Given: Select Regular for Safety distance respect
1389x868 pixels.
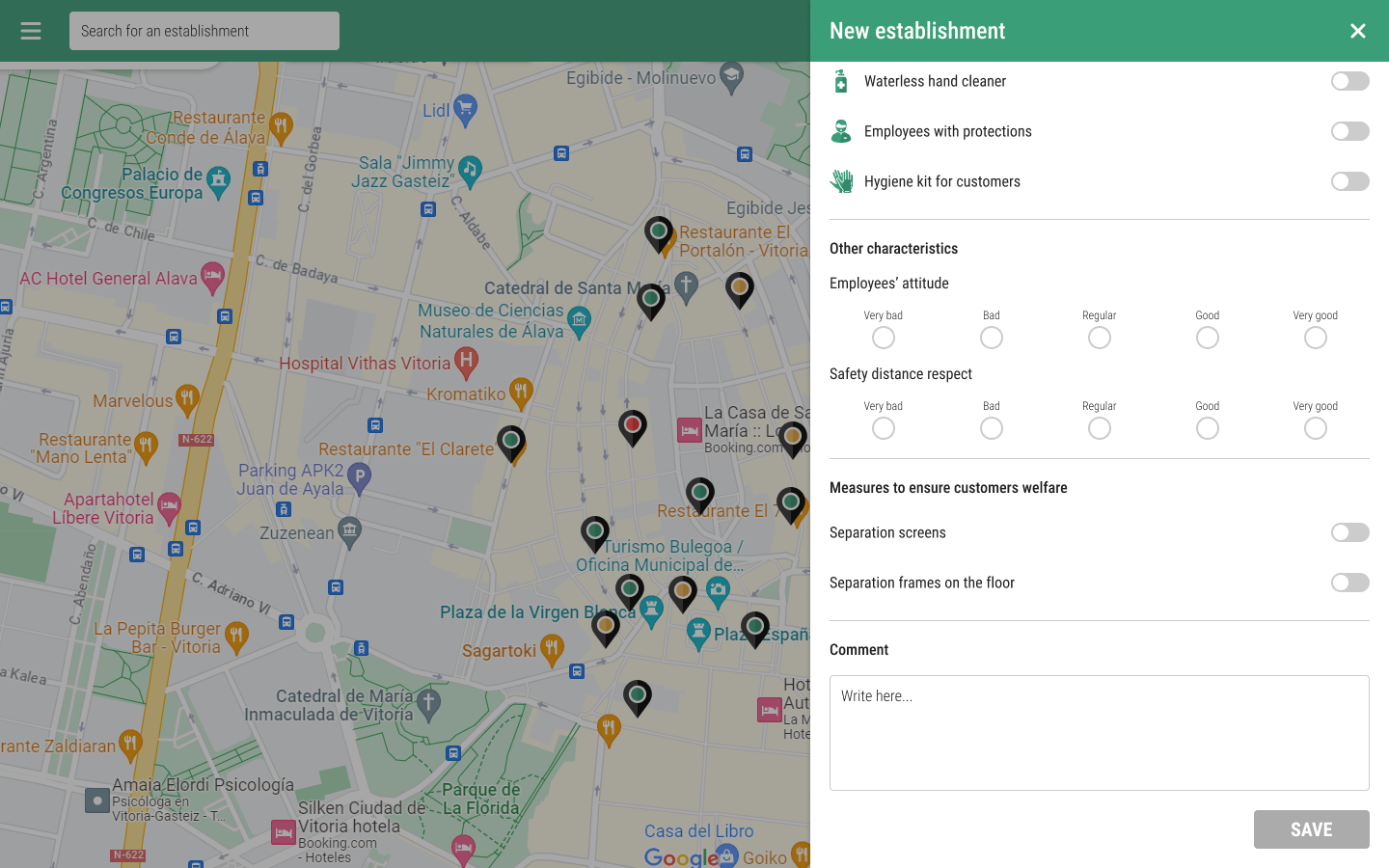Looking at the screenshot, I should 1100,428.
